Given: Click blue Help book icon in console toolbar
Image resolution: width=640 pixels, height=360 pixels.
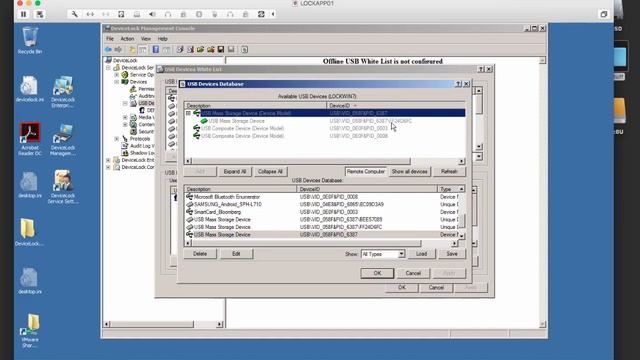Looking at the screenshot, I should (156, 49).
